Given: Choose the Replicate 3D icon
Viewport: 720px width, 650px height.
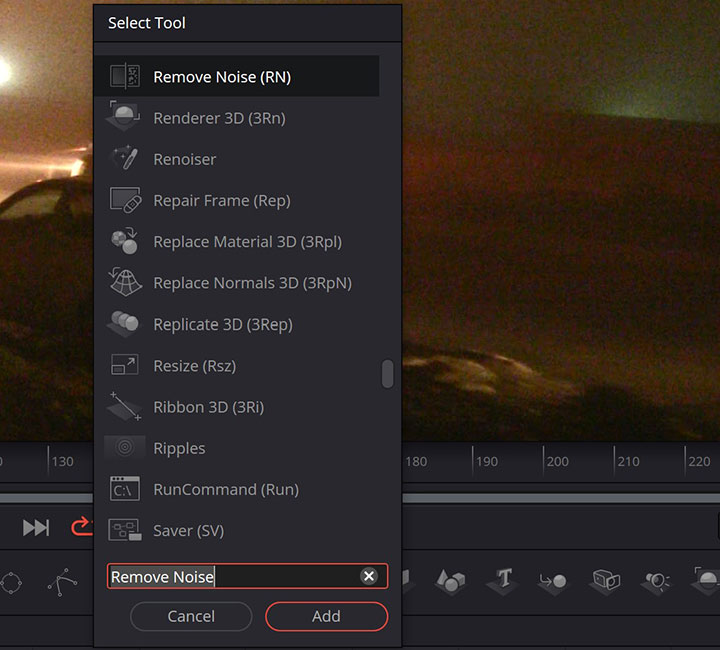Looking at the screenshot, I should click(x=124, y=322).
